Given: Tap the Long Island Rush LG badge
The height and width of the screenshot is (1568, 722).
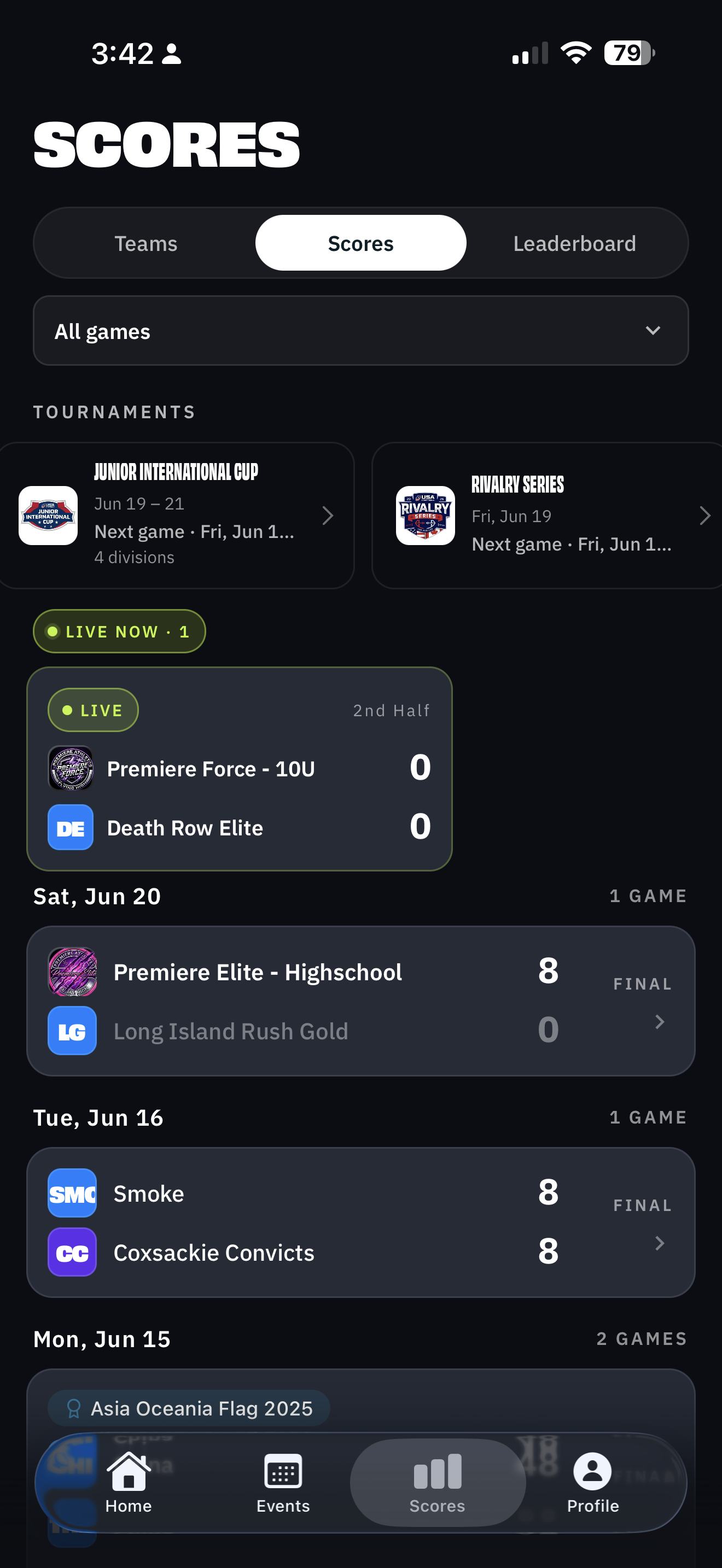Looking at the screenshot, I should tap(72, 1031).
